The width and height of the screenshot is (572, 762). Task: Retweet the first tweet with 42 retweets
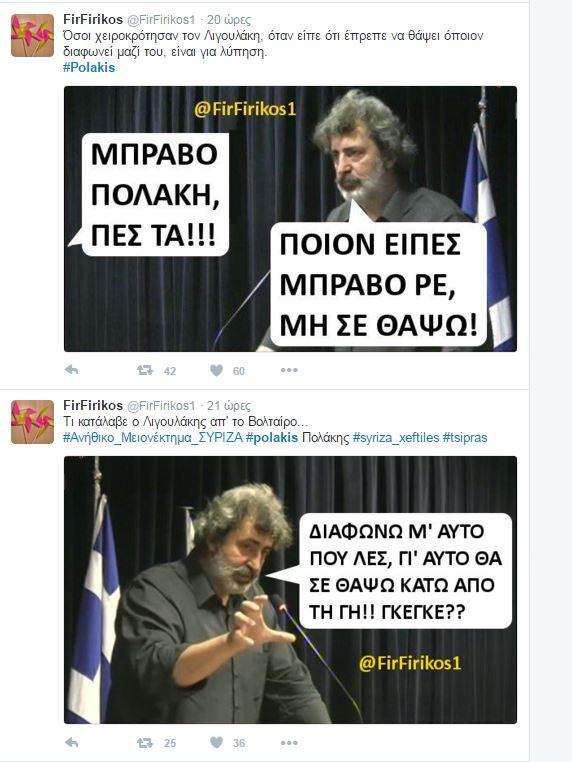point(145,371)
